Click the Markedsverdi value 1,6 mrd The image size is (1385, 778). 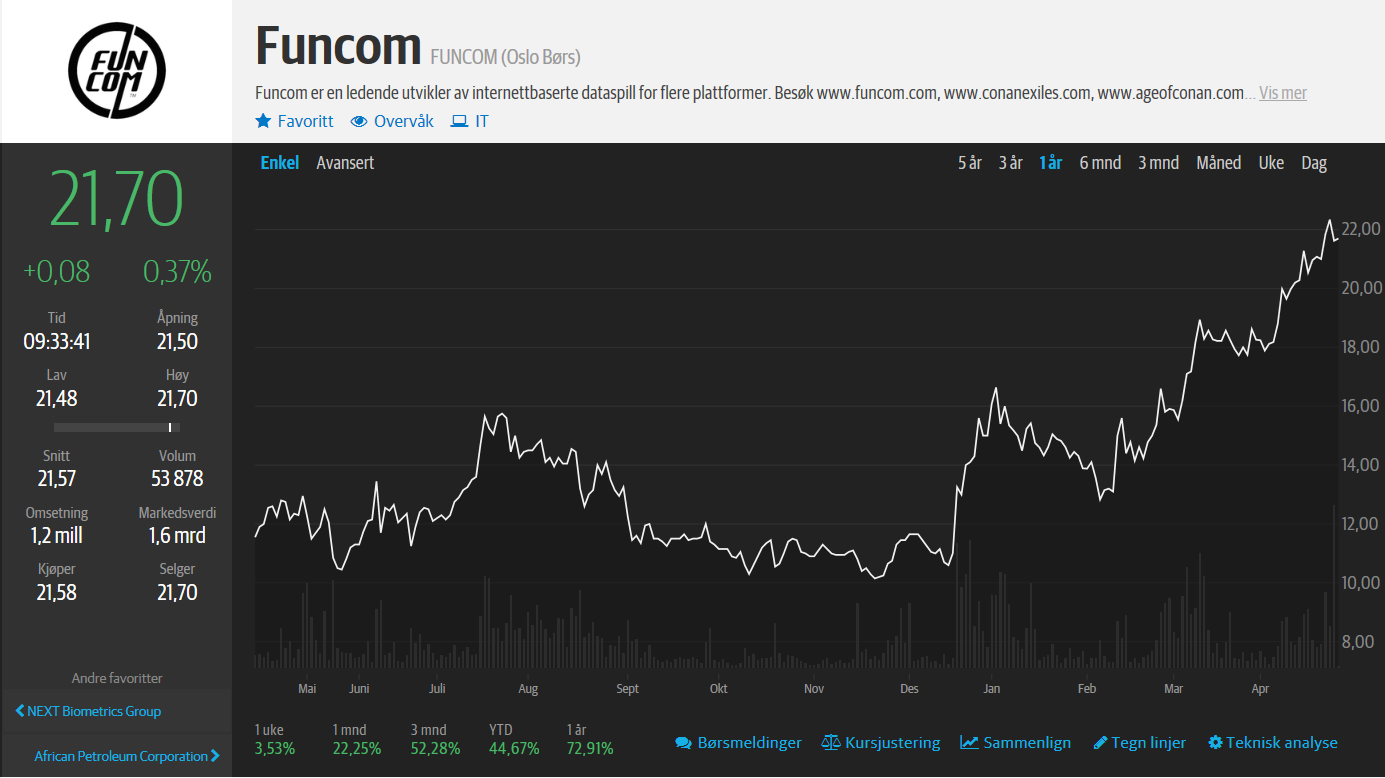tap(177, 536)
